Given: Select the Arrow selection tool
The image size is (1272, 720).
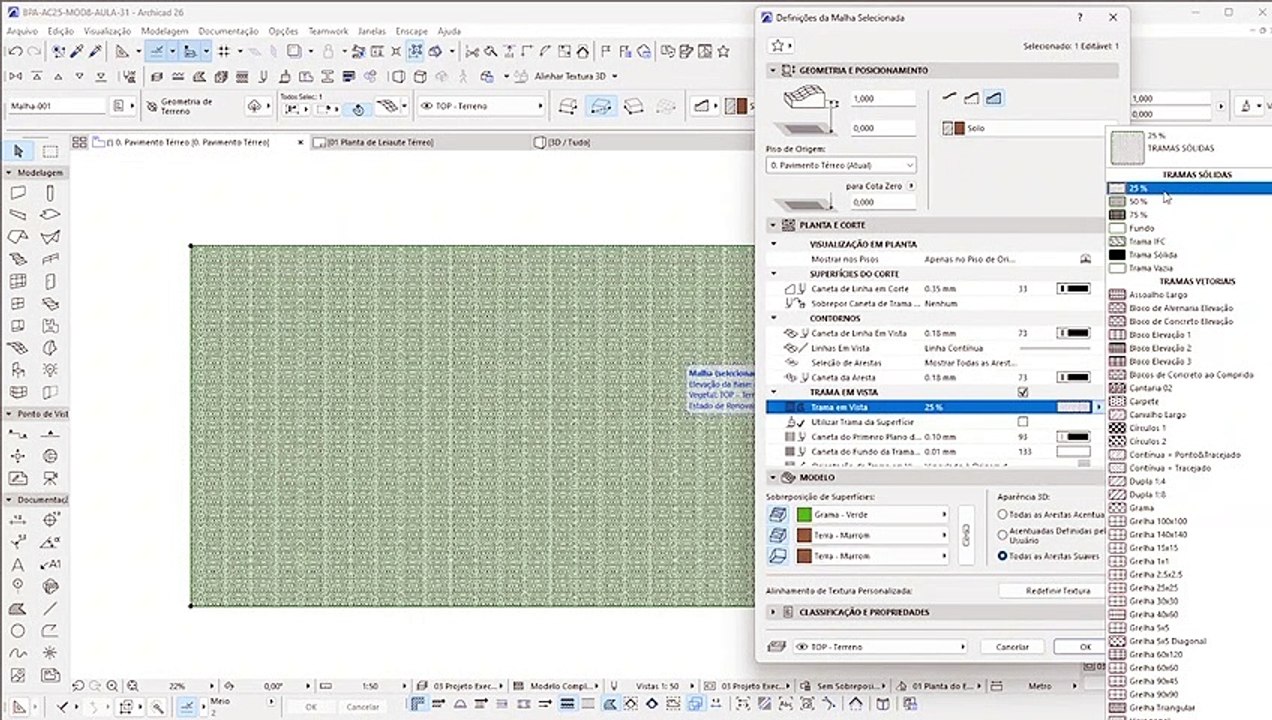Looking at the screenshot, I should point(18,151).
